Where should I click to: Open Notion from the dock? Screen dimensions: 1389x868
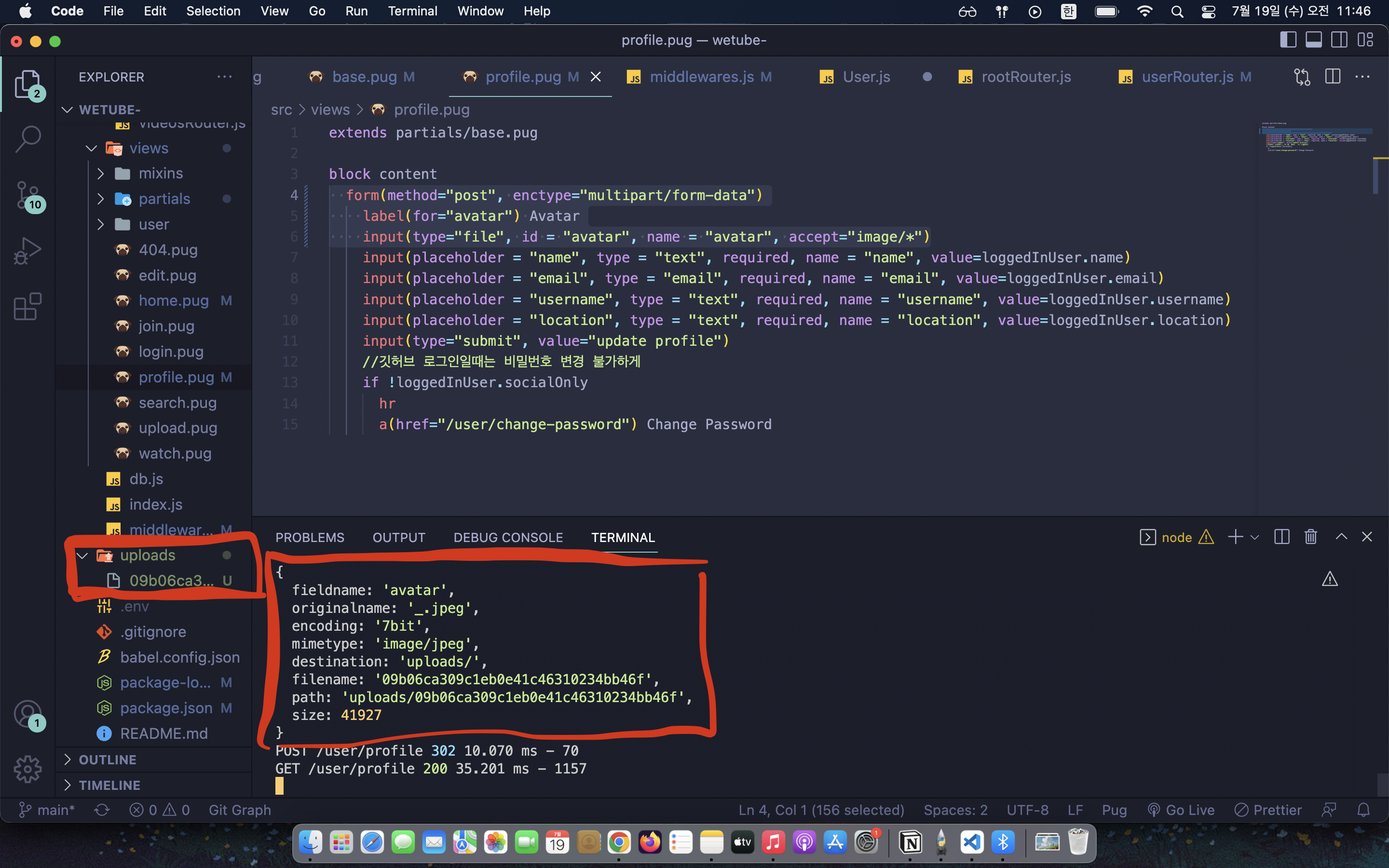click(911, 843)
